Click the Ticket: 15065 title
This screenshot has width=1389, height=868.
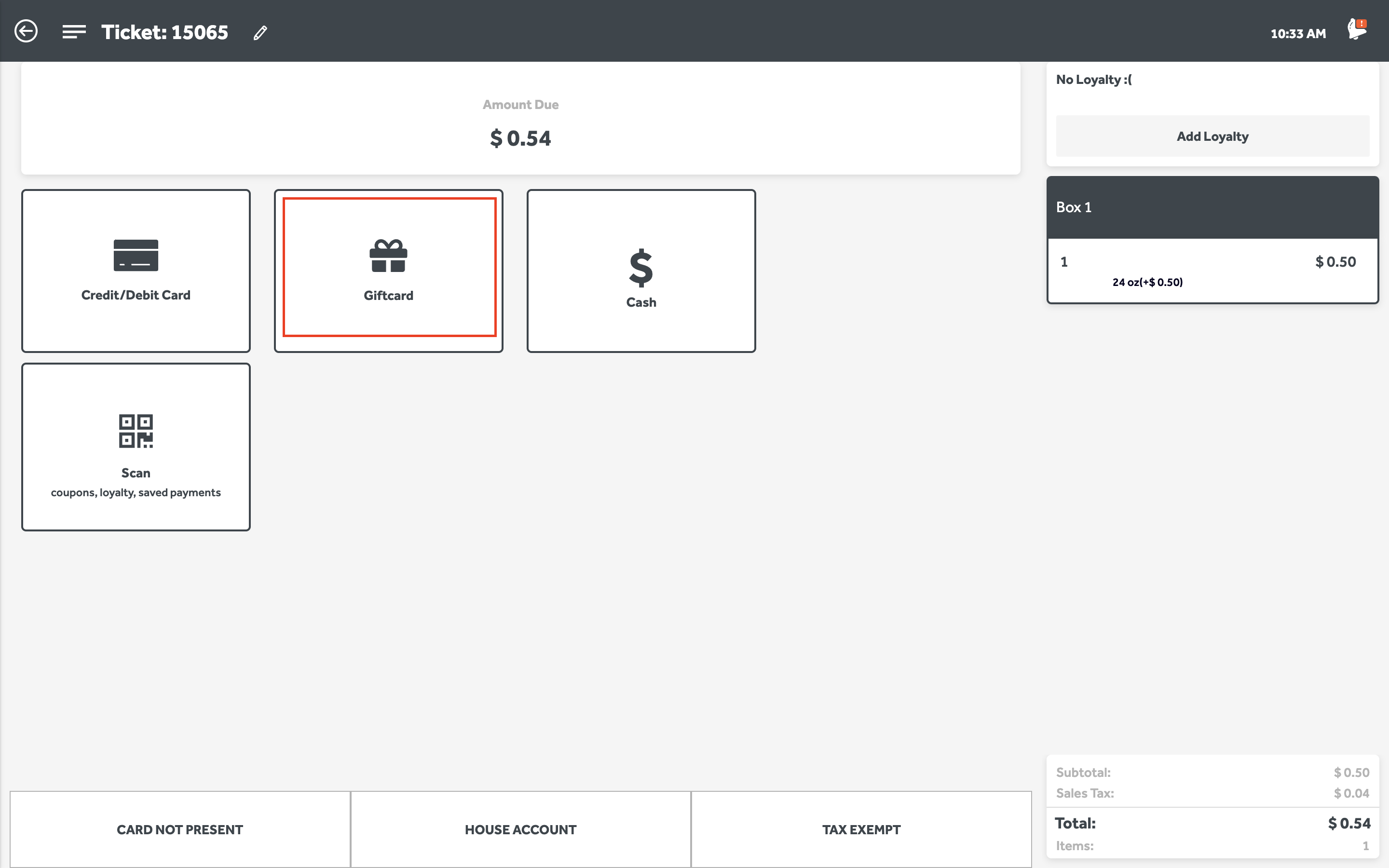tap(165, 32)
